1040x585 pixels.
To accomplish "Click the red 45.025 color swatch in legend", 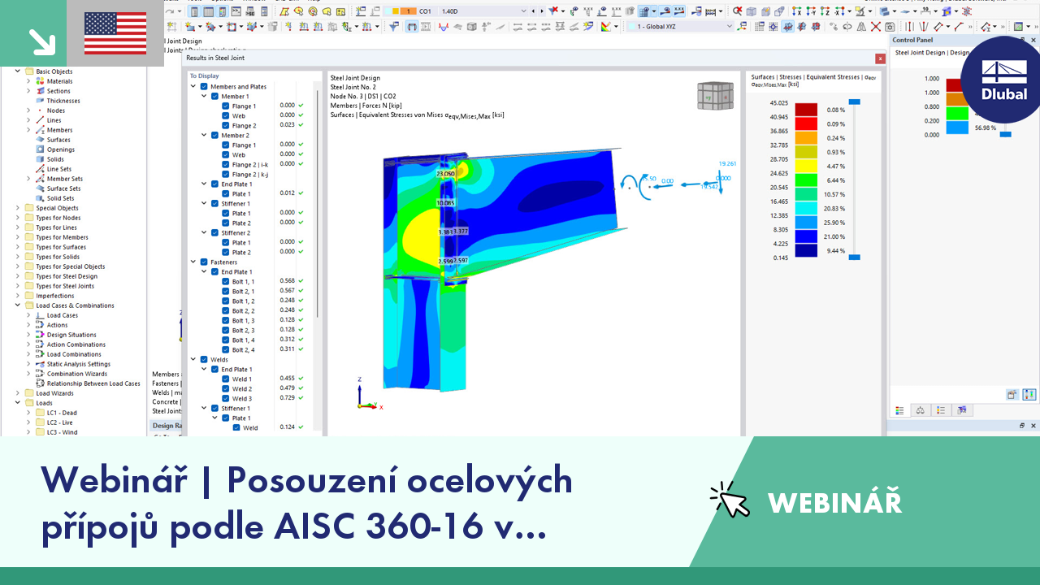I will [806, 109].
